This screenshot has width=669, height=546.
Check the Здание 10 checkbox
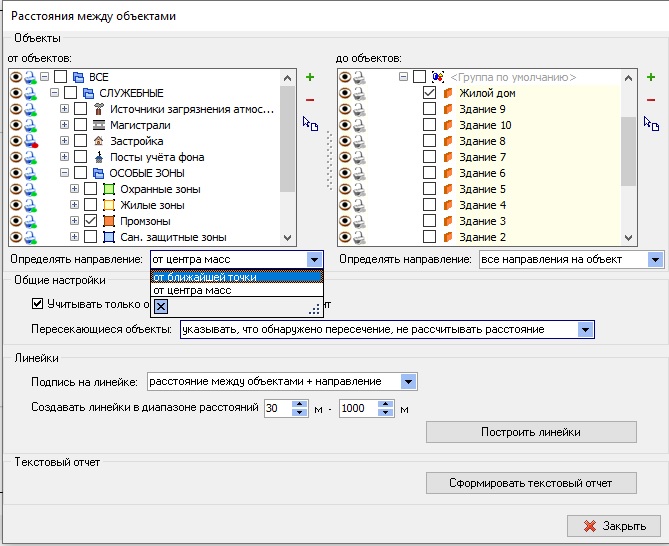coord(429,125)
